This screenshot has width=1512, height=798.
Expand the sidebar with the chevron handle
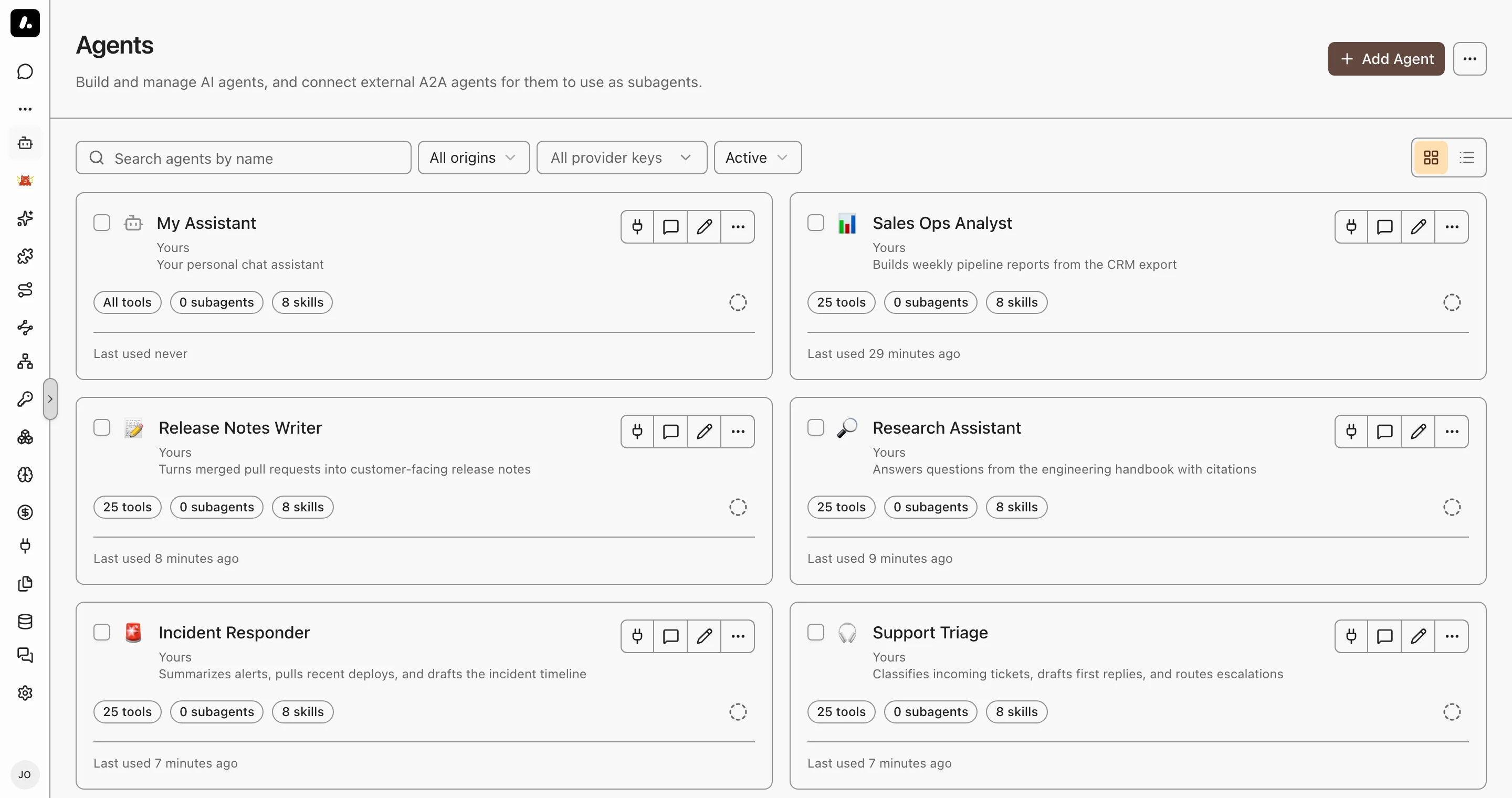(x=50, y=399)
